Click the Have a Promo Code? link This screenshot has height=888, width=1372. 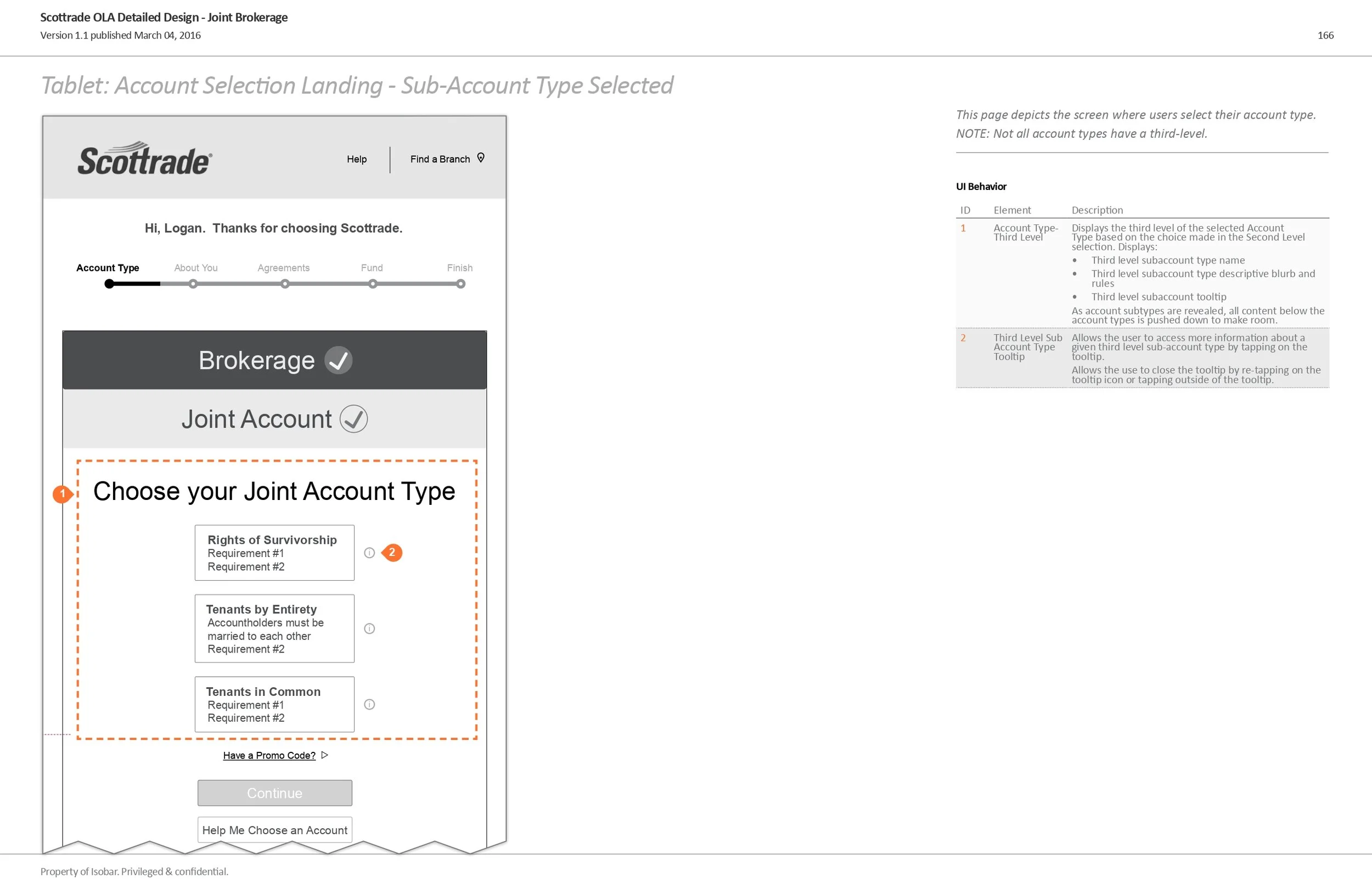(269, 755)
